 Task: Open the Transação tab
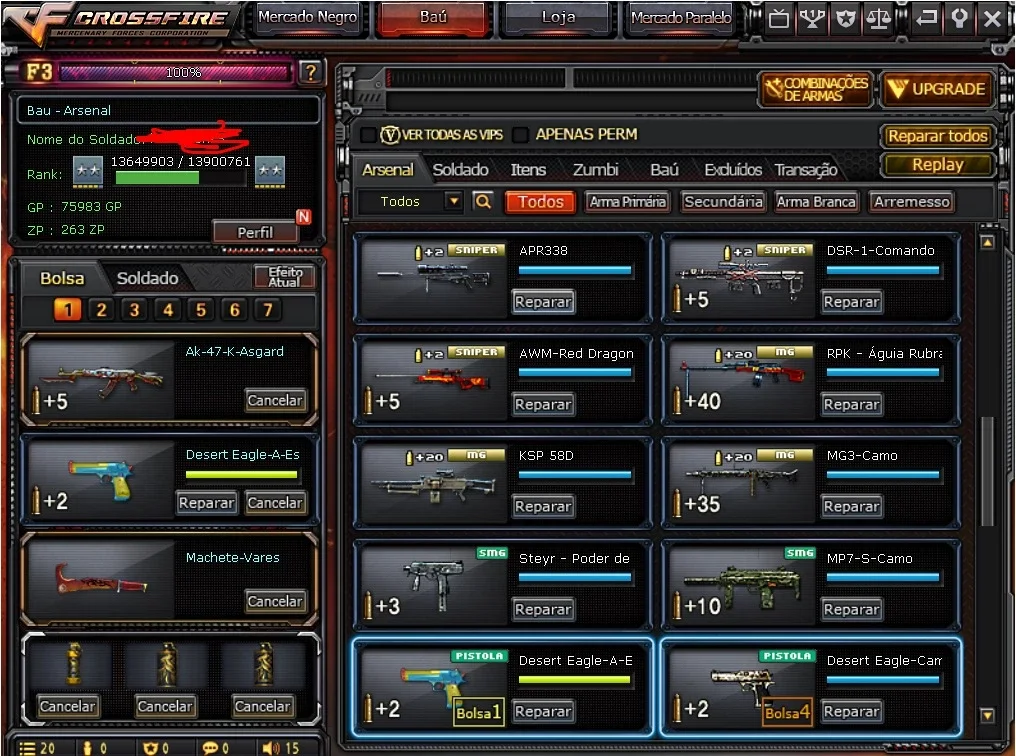(x=805, y=170)
